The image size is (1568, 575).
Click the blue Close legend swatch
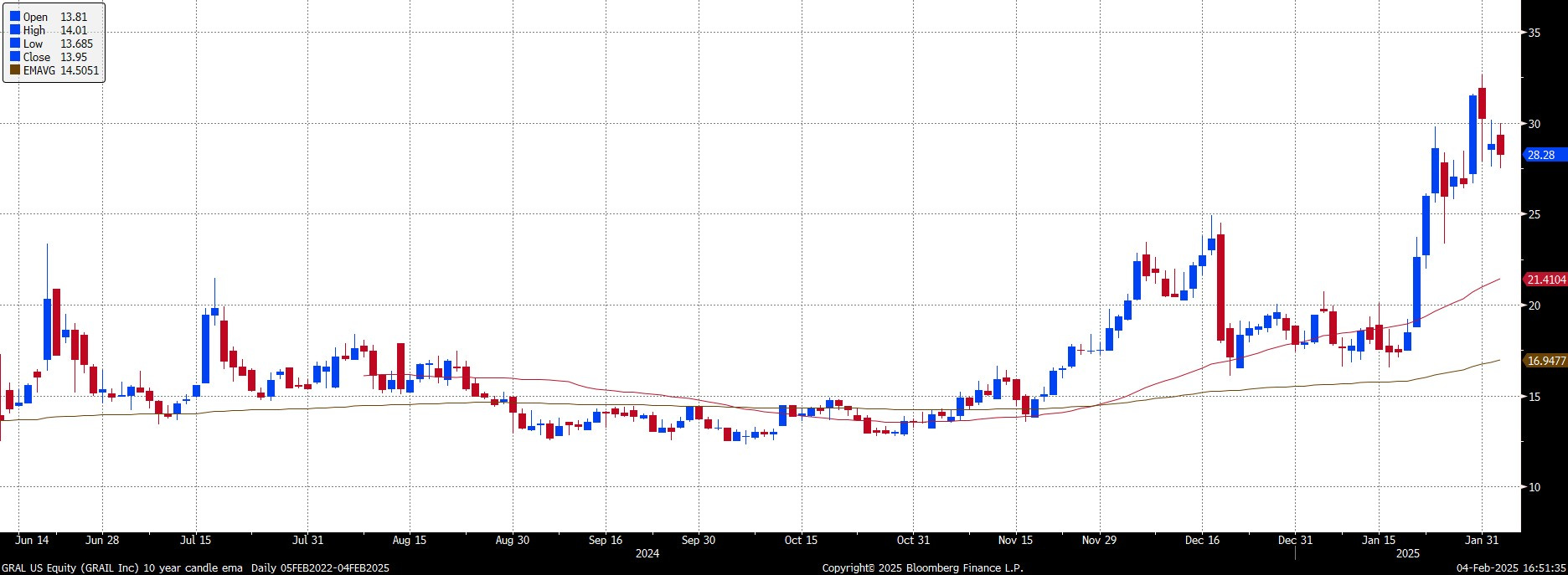click(x=15, y=57)
